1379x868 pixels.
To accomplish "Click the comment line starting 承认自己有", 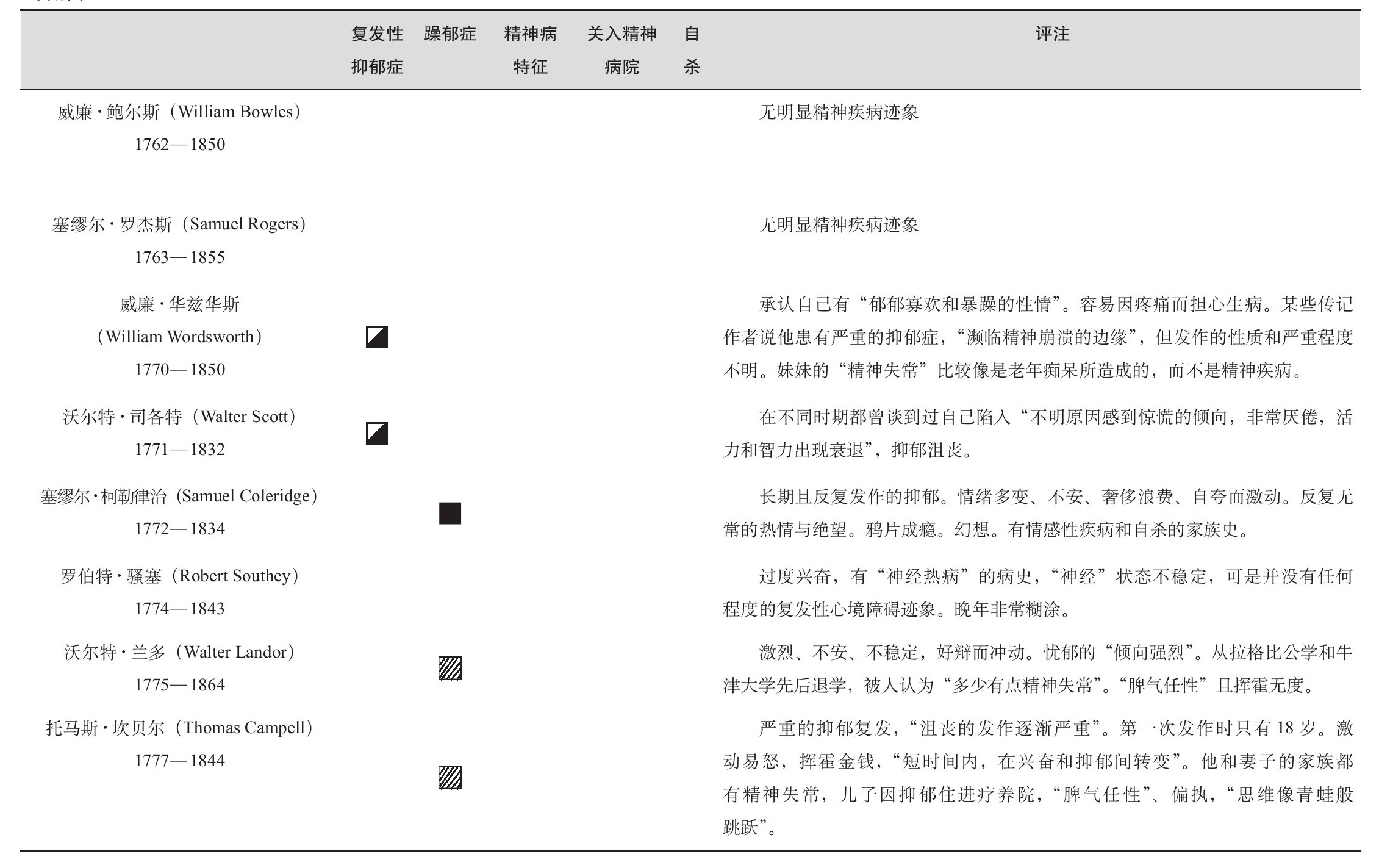I will point(1056,304).
